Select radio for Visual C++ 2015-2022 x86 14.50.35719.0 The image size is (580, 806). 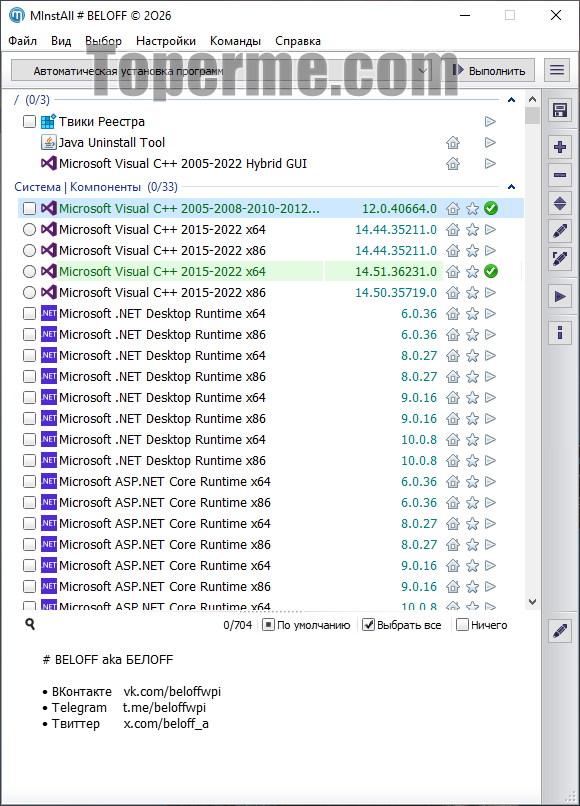click(x=29, y=292)
